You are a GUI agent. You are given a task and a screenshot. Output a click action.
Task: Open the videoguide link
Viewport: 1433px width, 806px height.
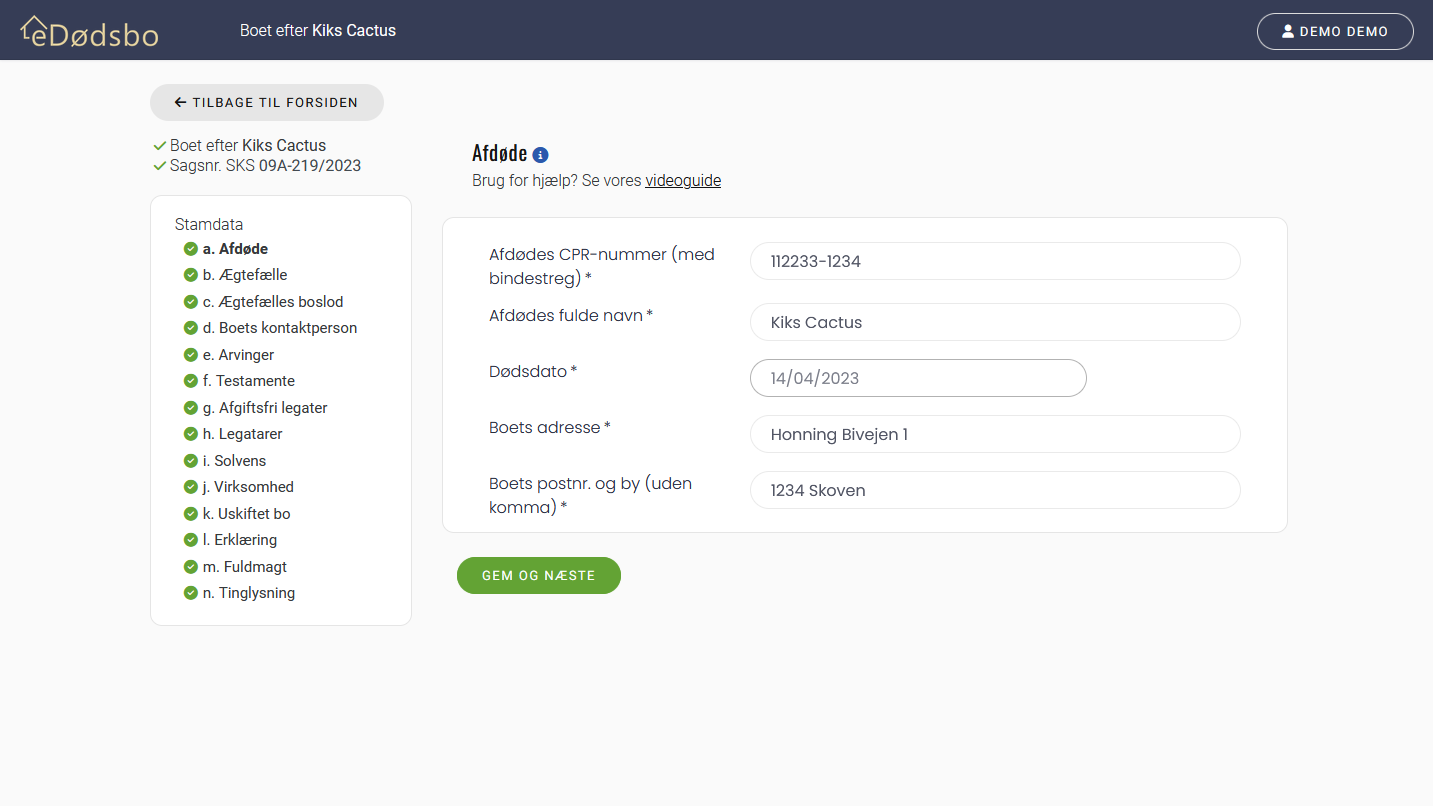(x=683, y=181)
